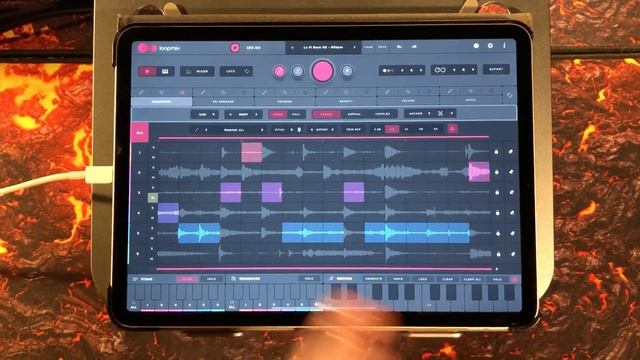Viewport: 640px width, 360px height.
Task: Tap the ANCHOR cross icon
Action: coord(440,113)
